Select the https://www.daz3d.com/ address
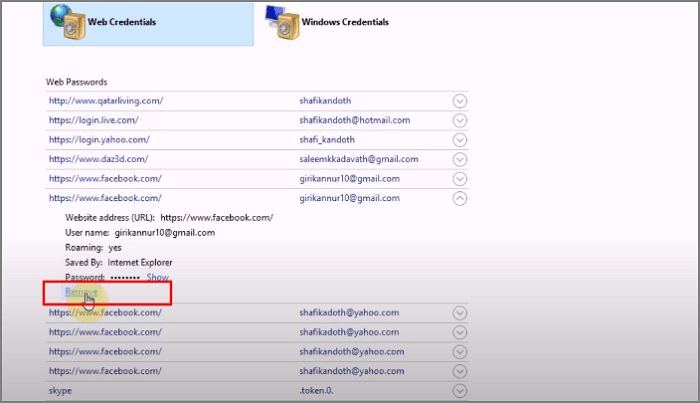 coord(97,159)
